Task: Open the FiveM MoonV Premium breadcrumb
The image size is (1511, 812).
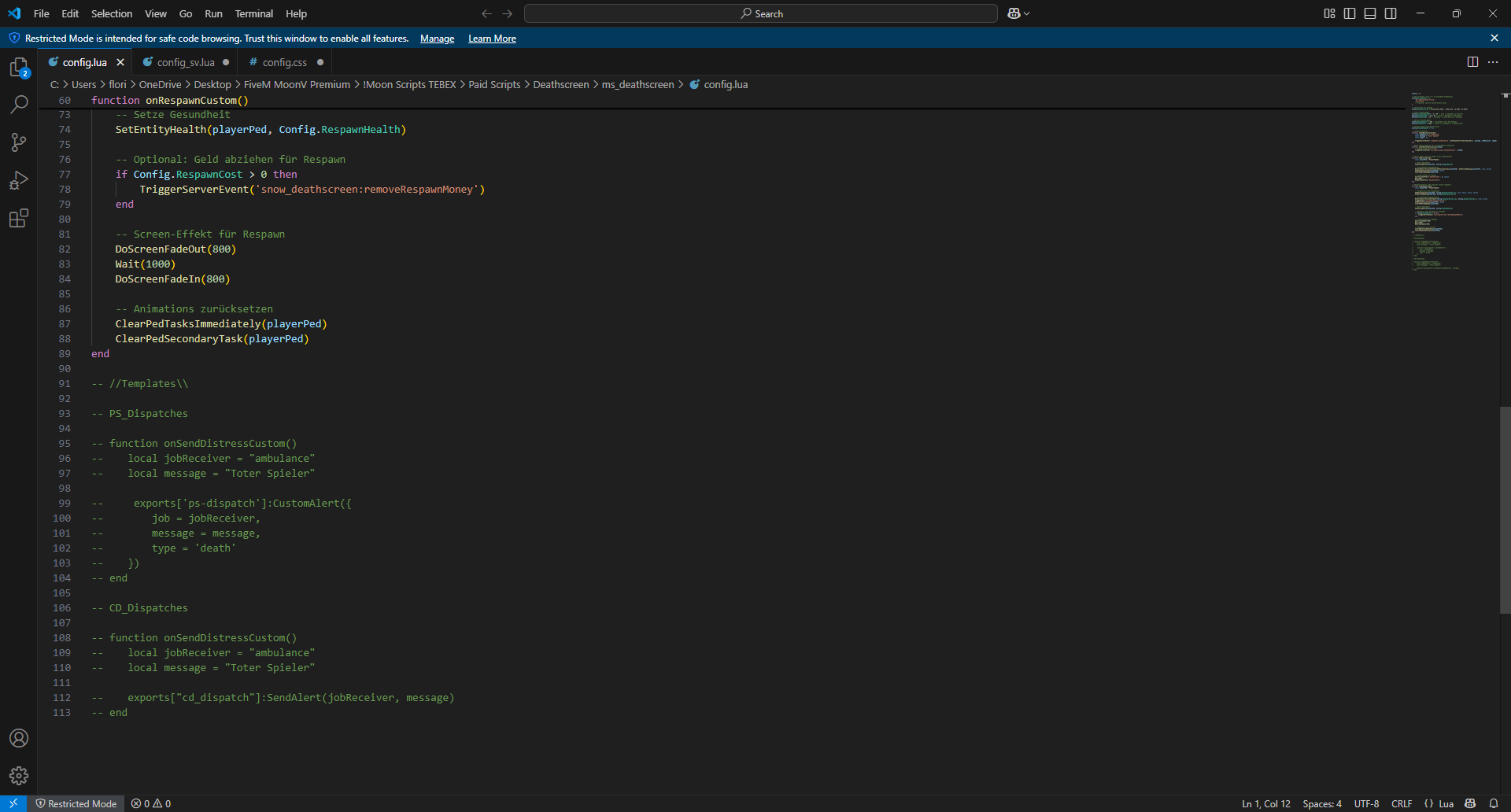Action: pyautogui.click(x=297, y=84)
